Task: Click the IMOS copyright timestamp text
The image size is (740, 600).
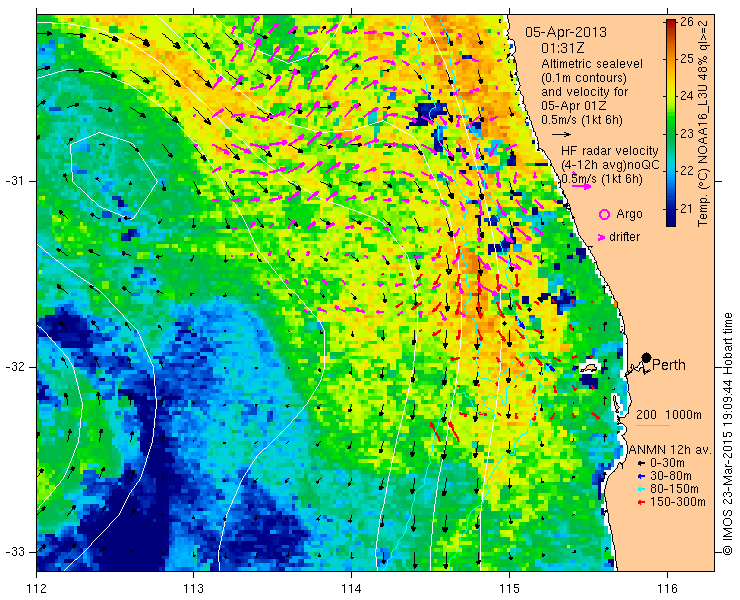Action: (728, 434)
